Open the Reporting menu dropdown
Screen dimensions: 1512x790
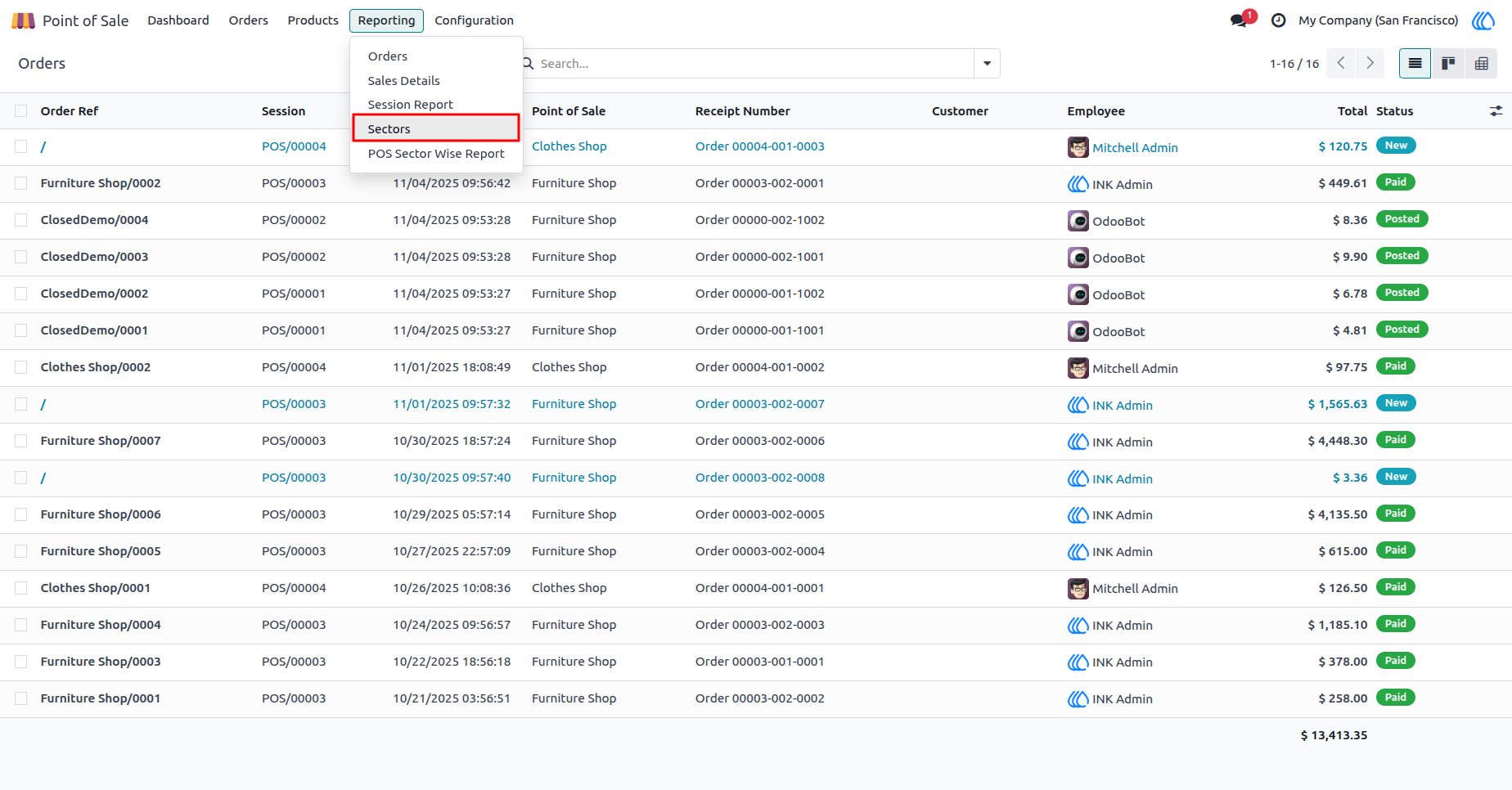386,20
